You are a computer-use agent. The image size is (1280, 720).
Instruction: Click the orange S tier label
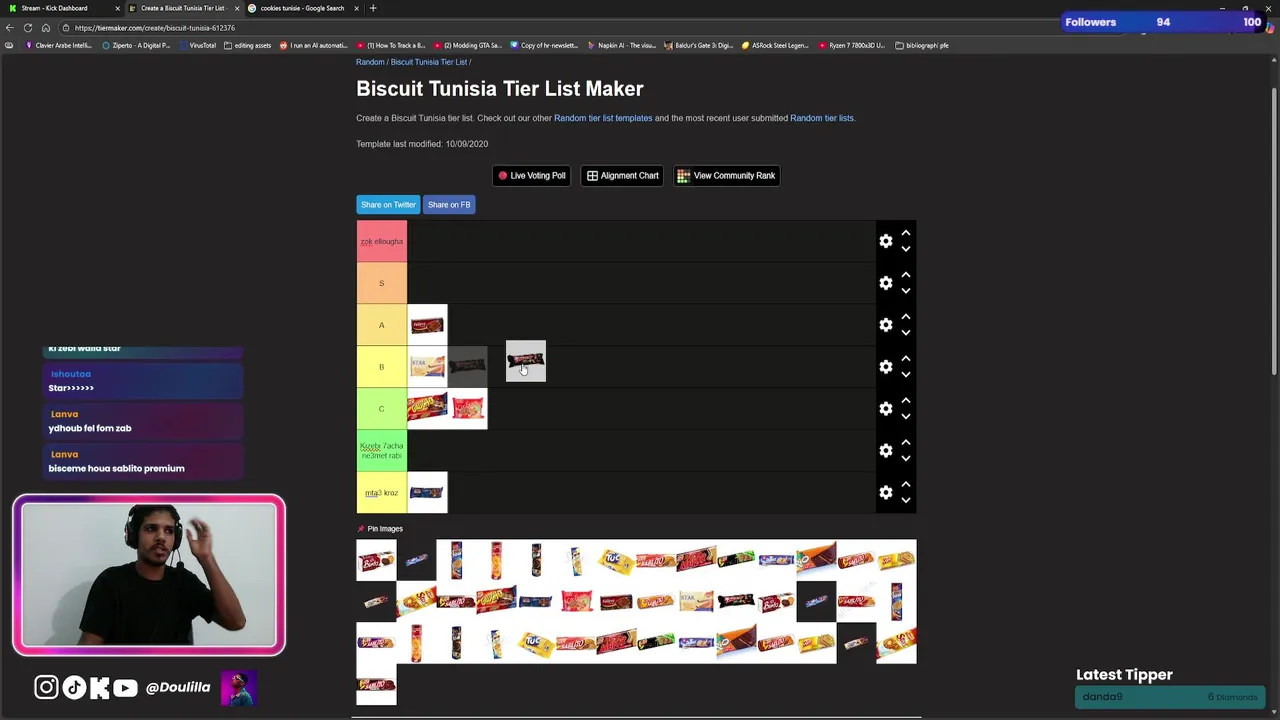[382, 283]
